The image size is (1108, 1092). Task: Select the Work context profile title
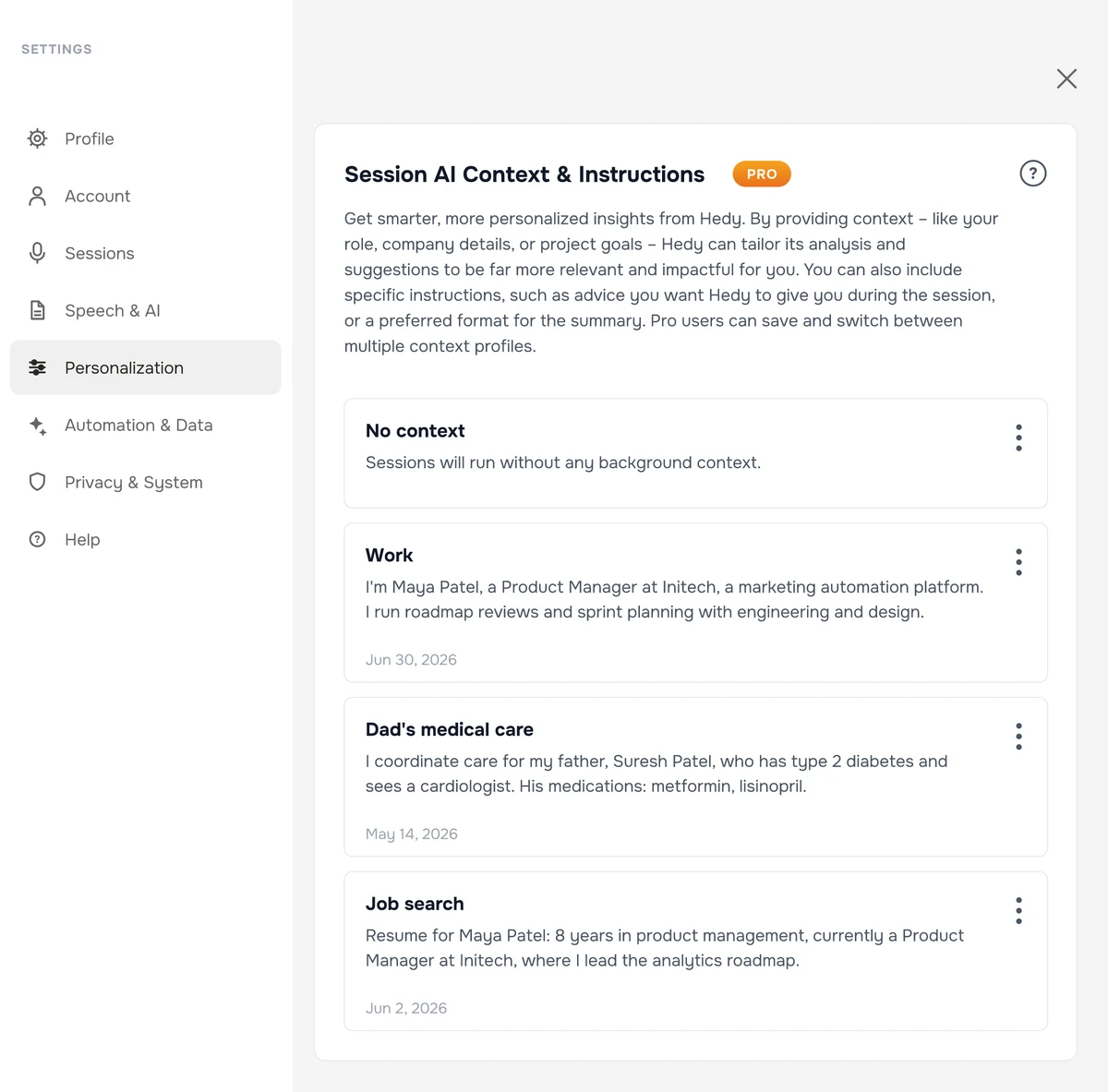tap(389, 556)
